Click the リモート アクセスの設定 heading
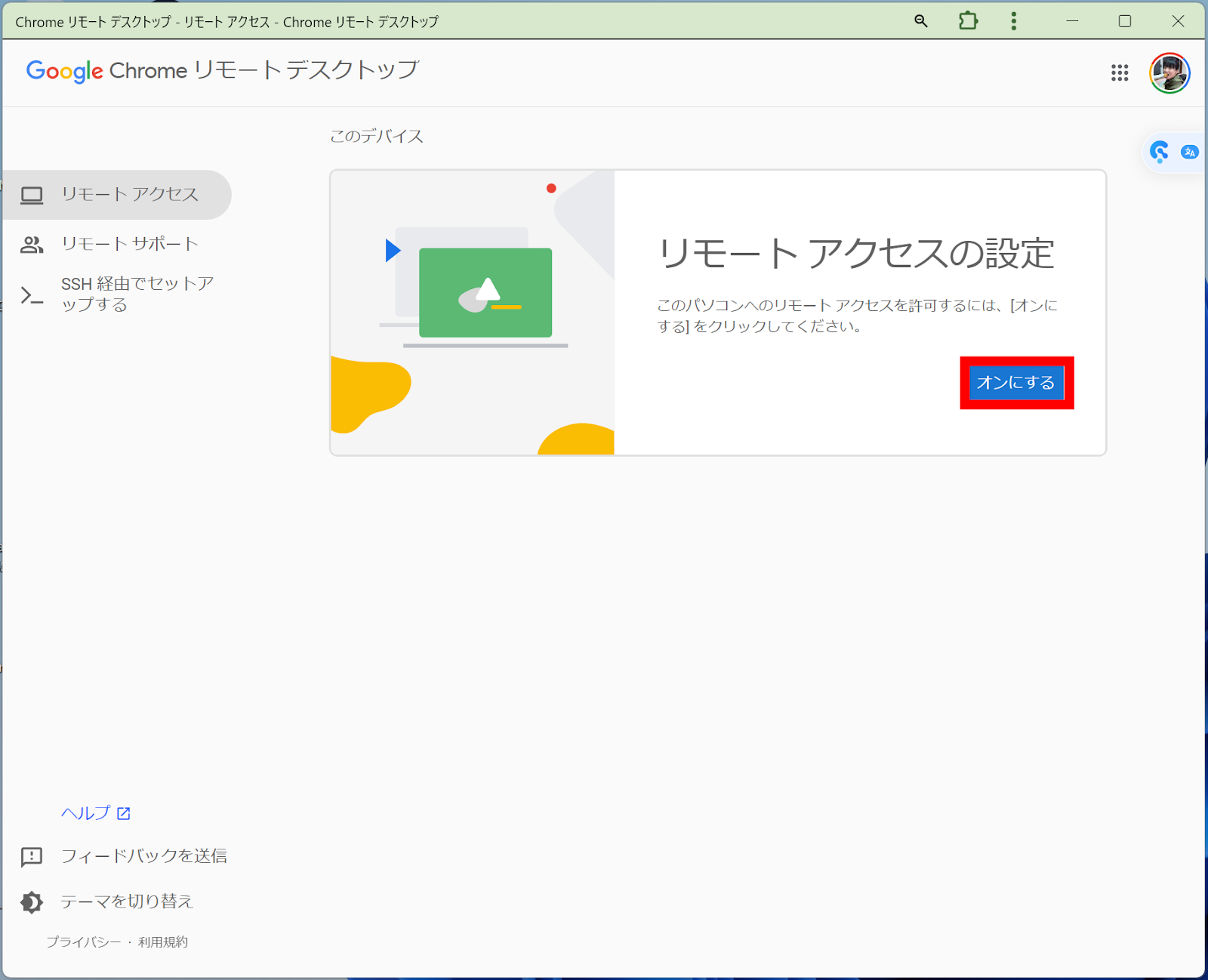 coord(855,253)
